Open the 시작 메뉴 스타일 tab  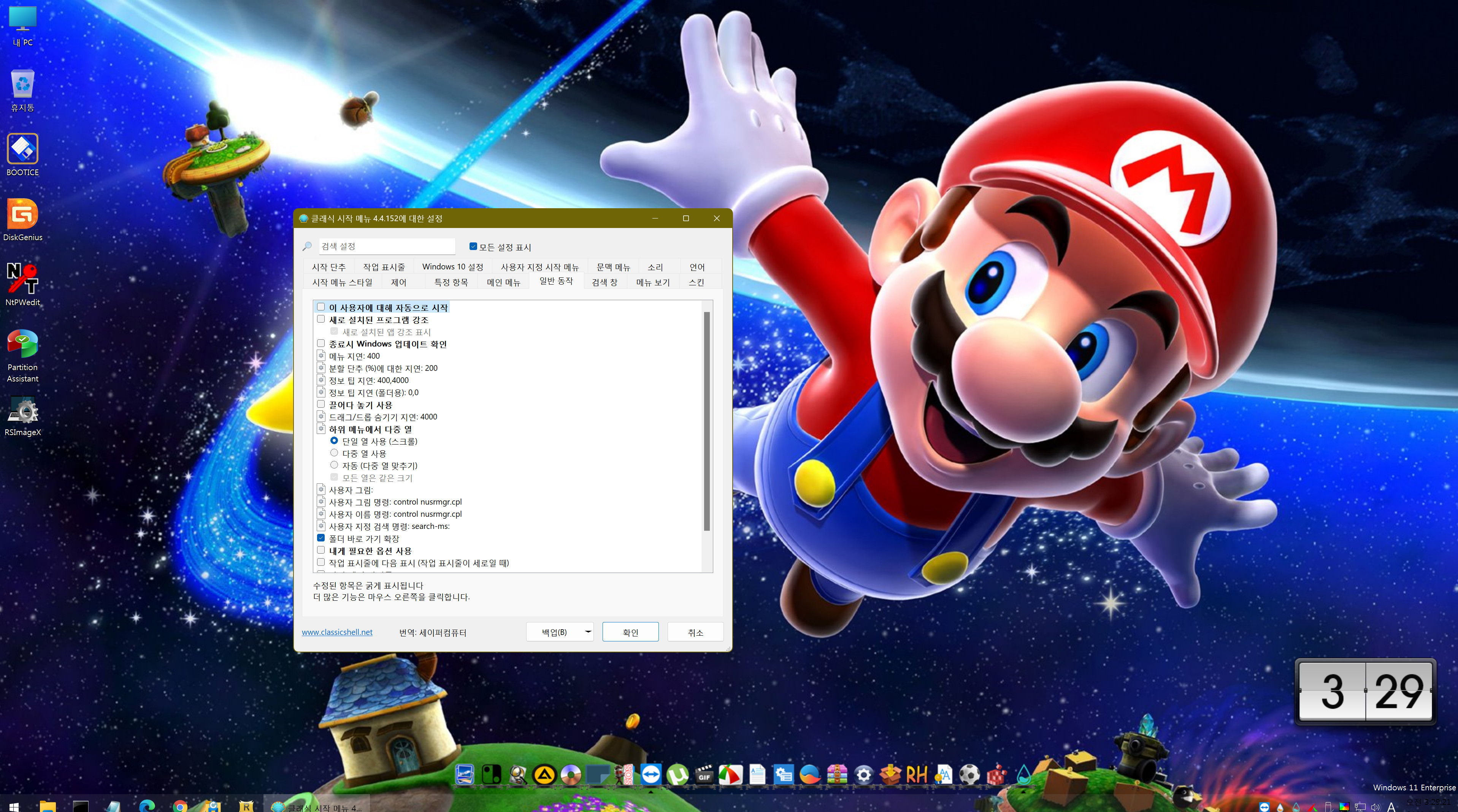[x=343, y=282]
